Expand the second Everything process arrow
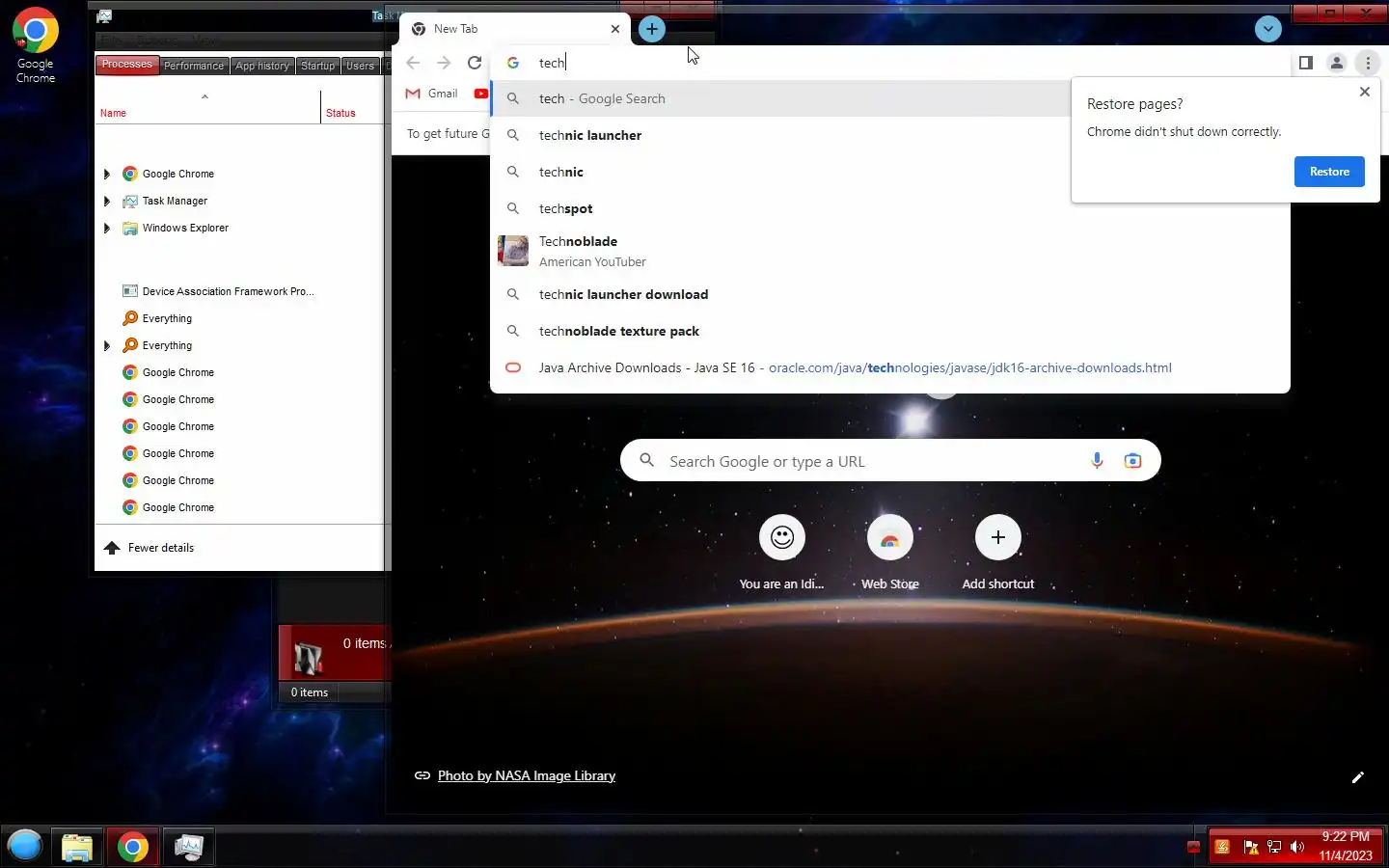Viewport: 1389px width, 868px height. [x=107, y=345]
